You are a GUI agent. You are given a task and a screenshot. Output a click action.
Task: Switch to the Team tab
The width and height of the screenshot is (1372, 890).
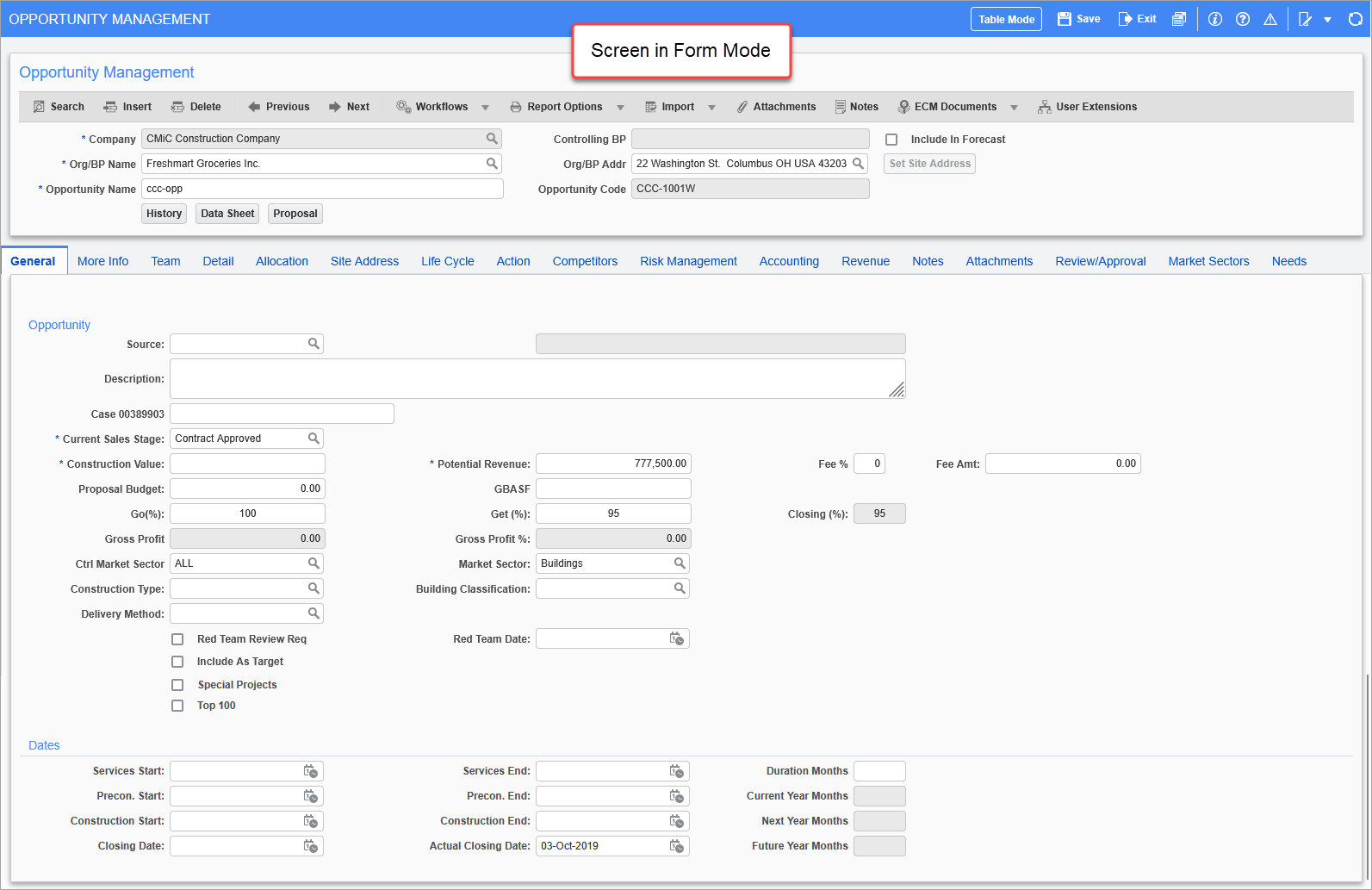(x=165, y=261)
